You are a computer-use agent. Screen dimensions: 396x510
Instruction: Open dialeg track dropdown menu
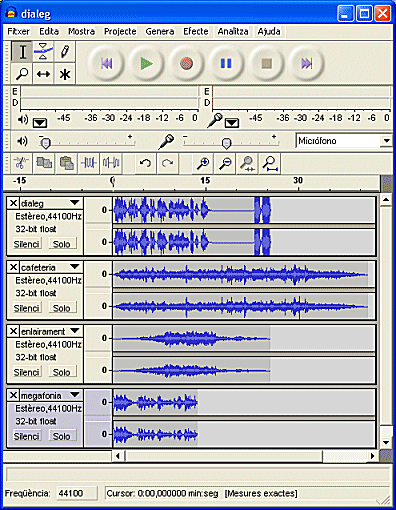tap(75, 203)
